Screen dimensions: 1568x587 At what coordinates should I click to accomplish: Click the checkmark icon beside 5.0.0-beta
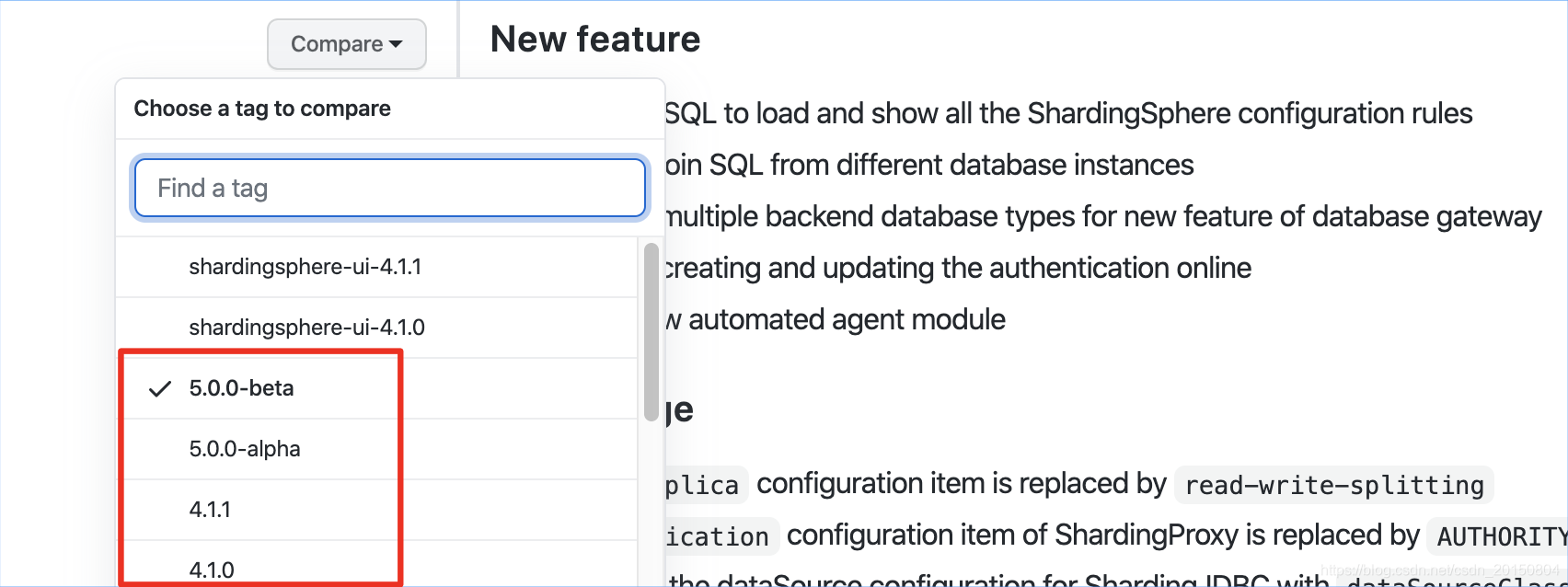[x=160, y=388]
